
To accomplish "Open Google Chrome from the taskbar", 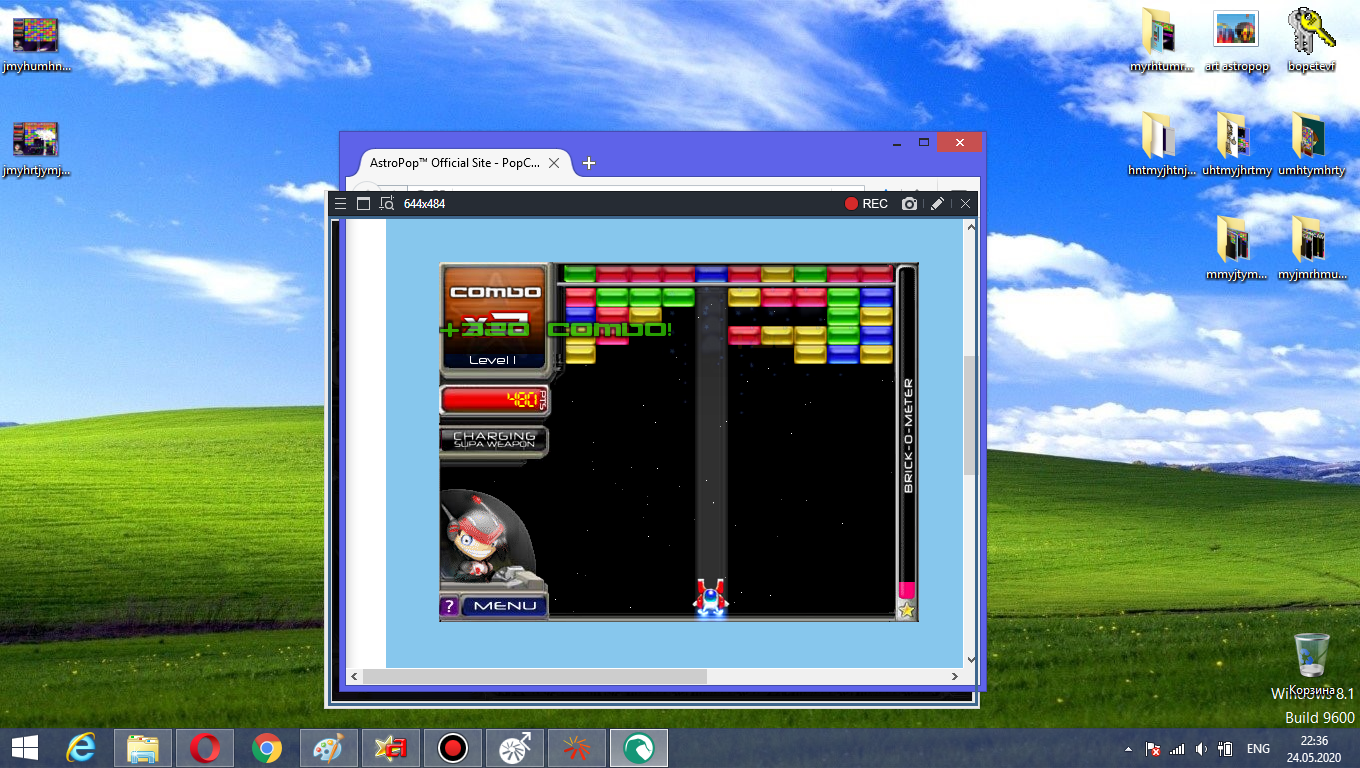I will point(267,747).
